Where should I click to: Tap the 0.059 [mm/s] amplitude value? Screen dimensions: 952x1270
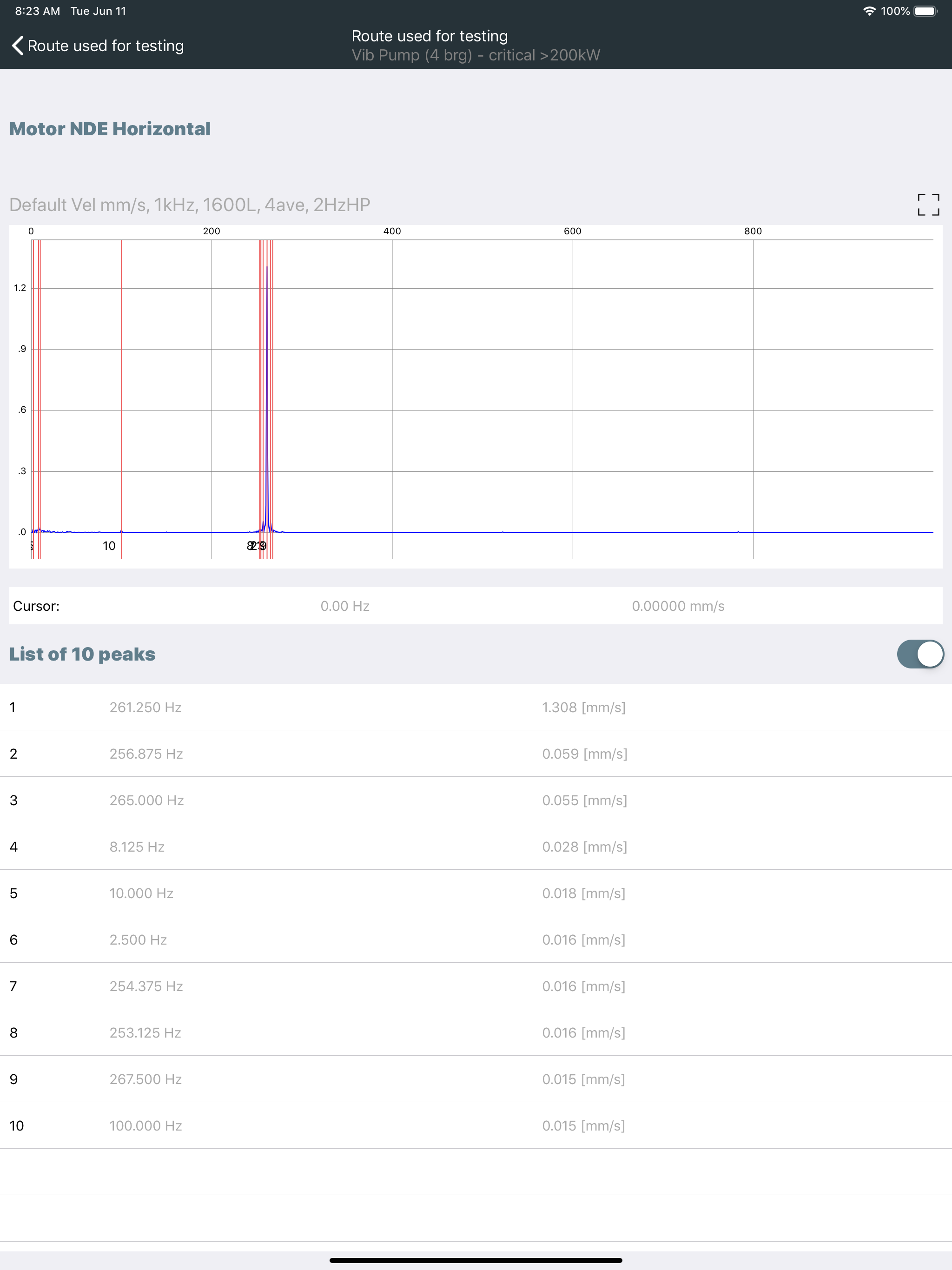pyautogui.click(x=584, y=754)
